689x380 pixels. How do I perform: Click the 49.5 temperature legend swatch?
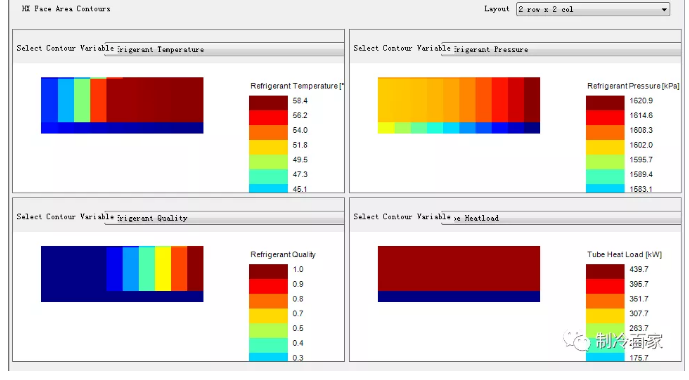[x=268, y=162]
